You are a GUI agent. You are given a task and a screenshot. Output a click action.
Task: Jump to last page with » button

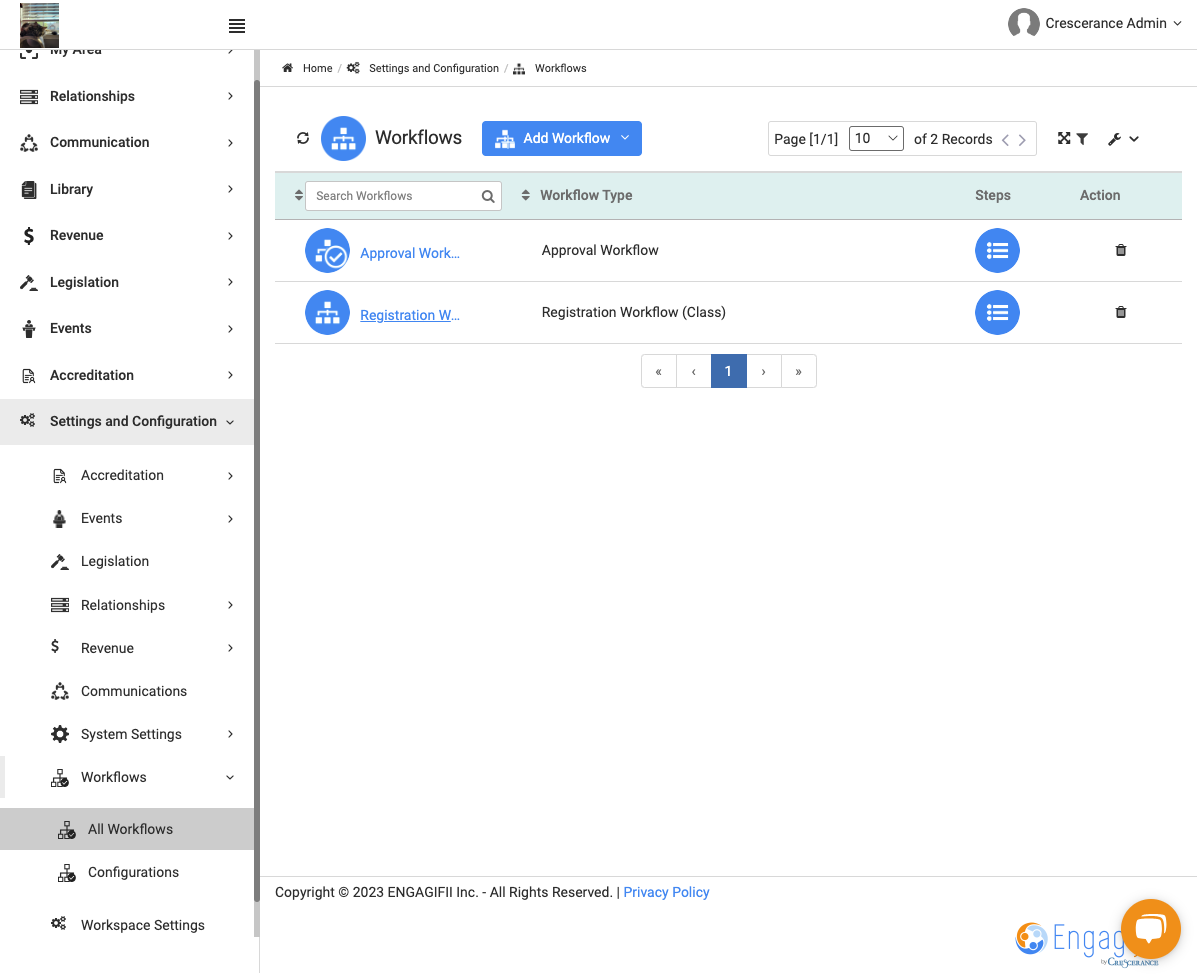click(x=799, y=371)
